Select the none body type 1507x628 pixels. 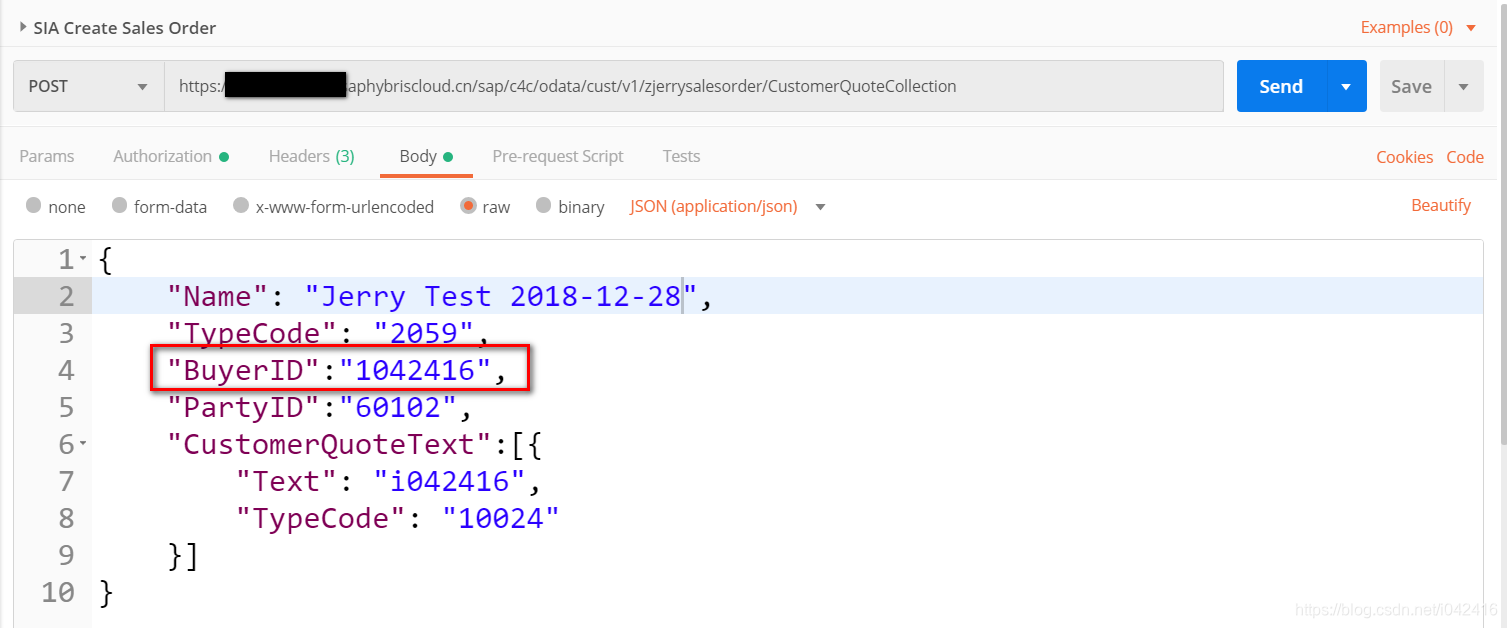(34, 206)
